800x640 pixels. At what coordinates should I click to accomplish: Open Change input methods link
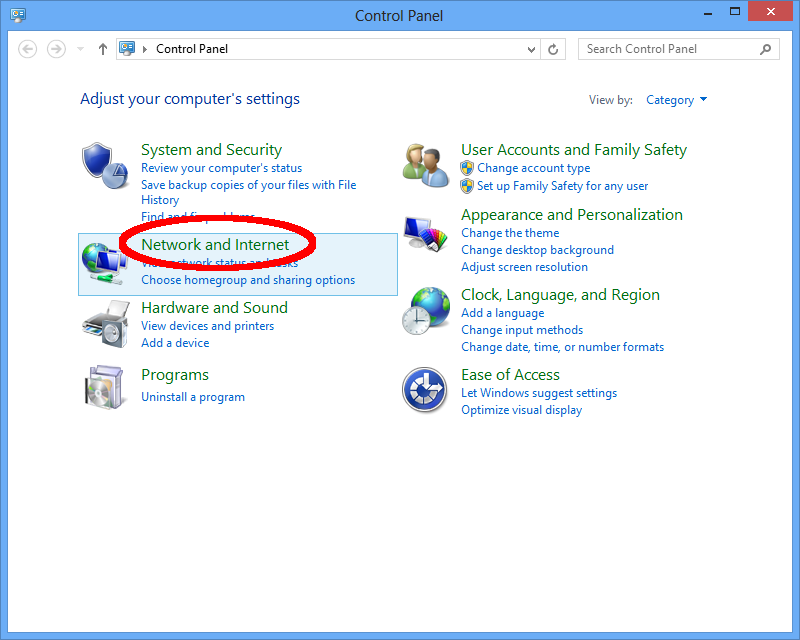(522, 330)
